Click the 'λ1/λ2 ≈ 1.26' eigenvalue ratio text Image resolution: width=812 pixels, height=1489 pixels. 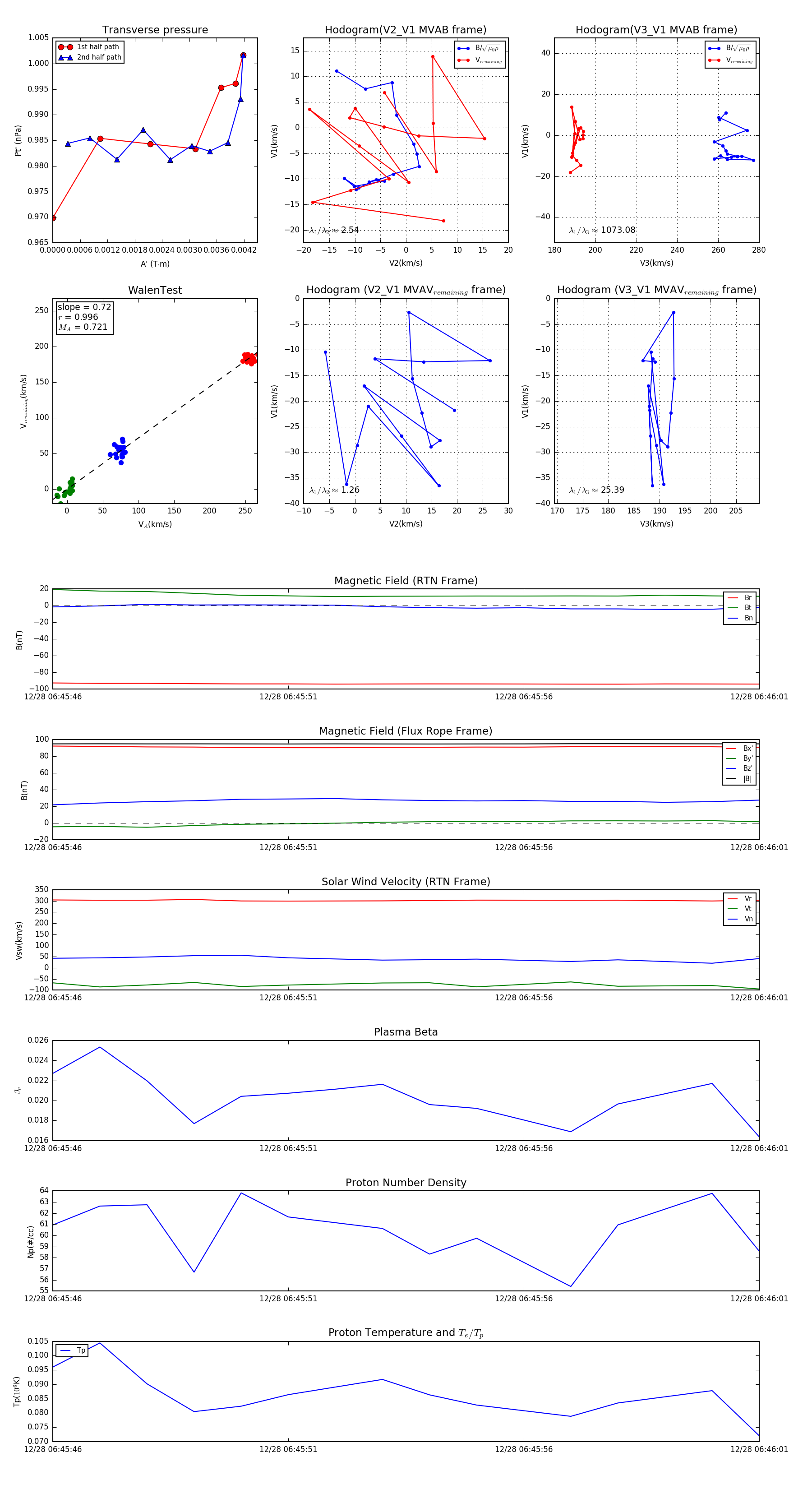click(x=334, y=490)
